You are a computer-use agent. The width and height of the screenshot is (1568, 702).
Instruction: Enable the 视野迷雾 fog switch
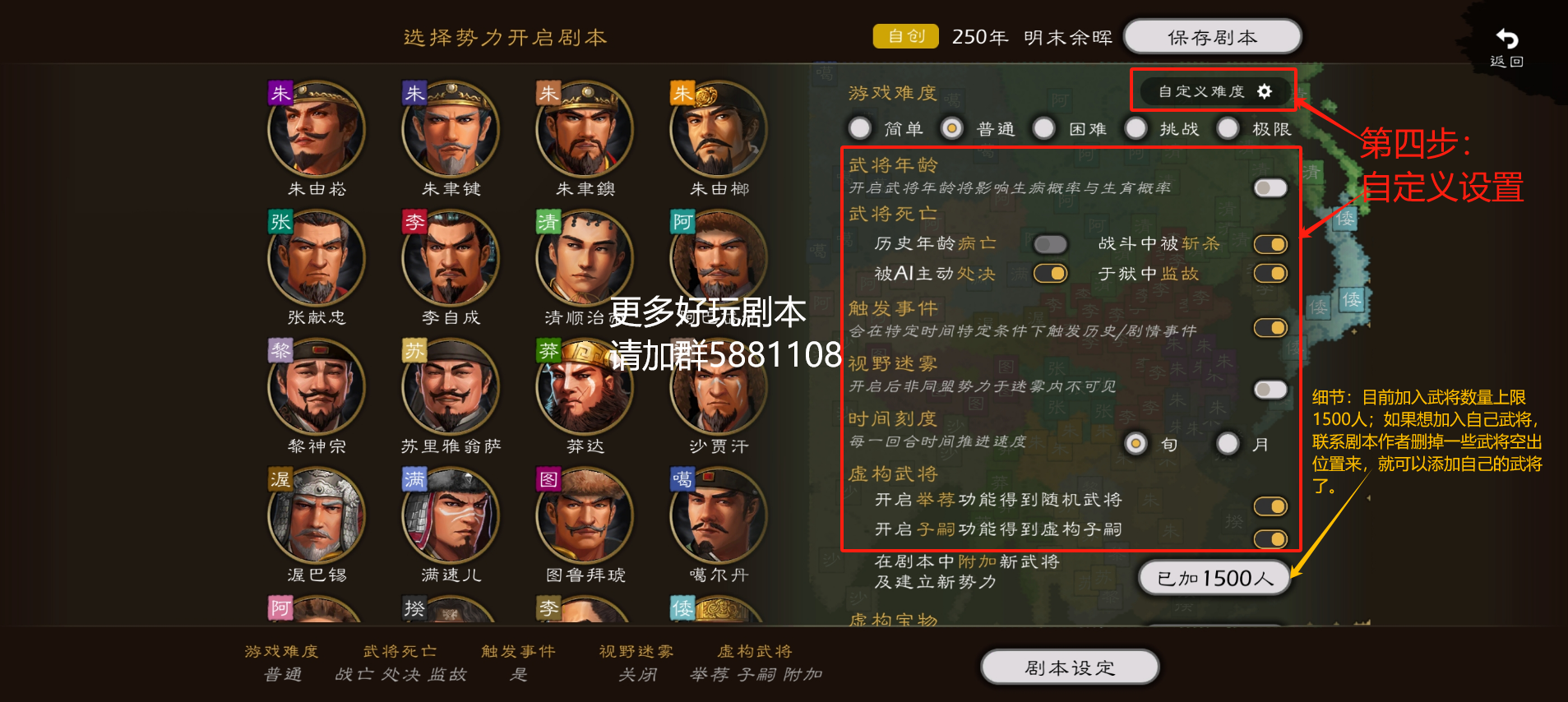tap(1270, 390)
